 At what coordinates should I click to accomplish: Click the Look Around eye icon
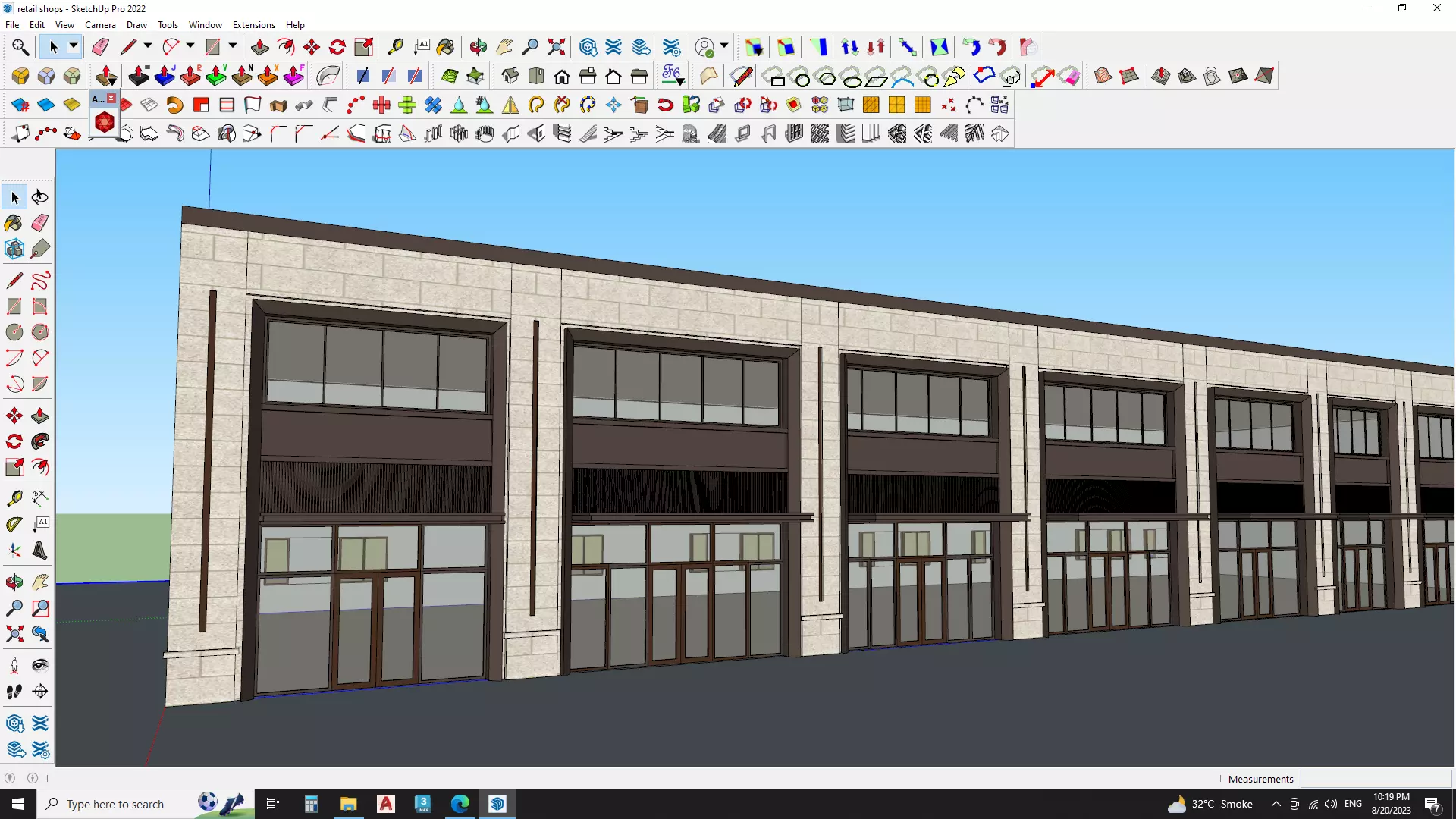coord(40,666)
